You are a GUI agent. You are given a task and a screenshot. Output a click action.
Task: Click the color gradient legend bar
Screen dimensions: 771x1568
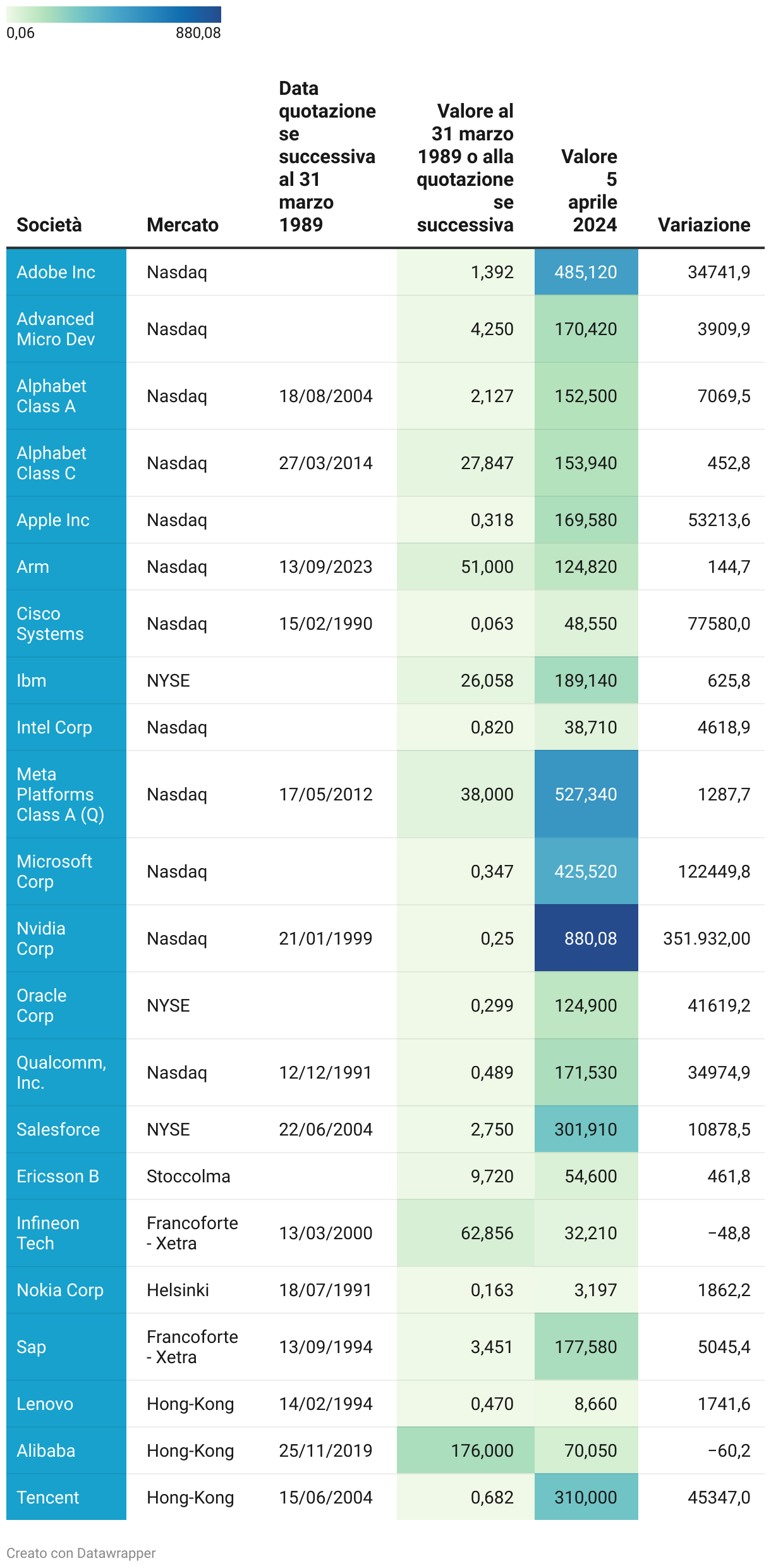114,14
